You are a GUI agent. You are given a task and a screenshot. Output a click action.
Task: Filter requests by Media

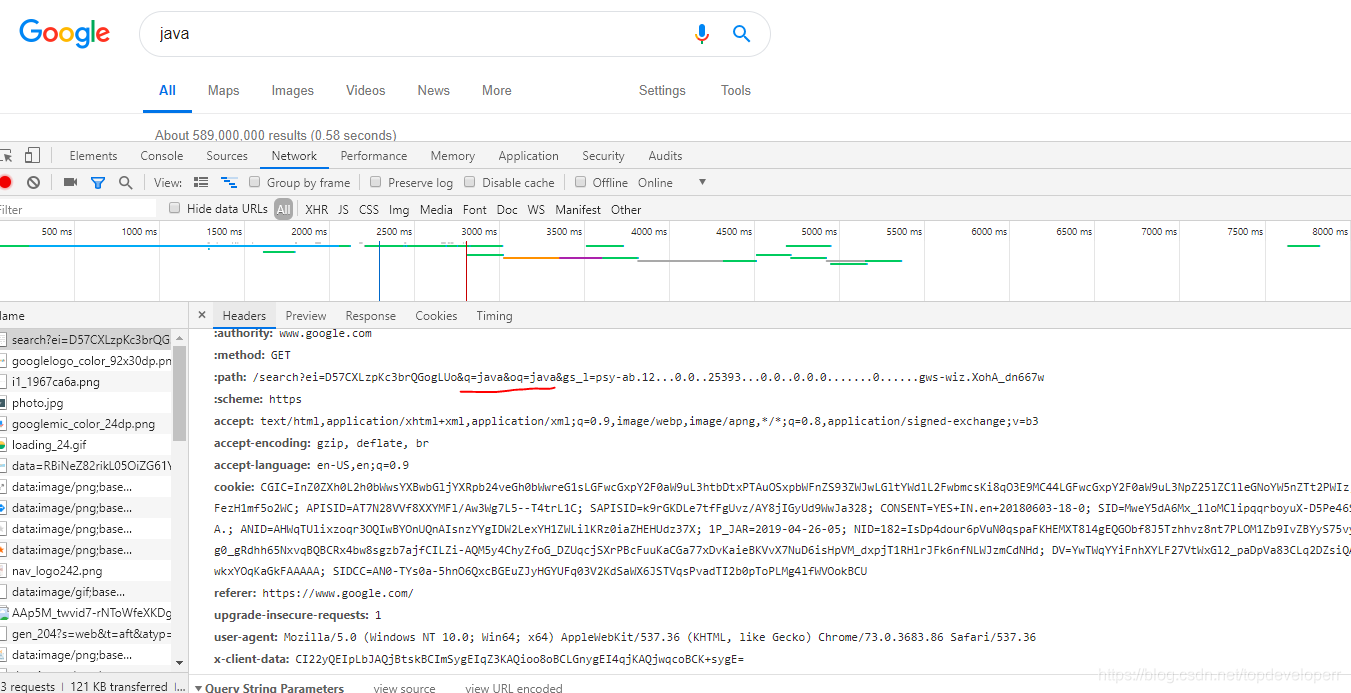[436, 209]
